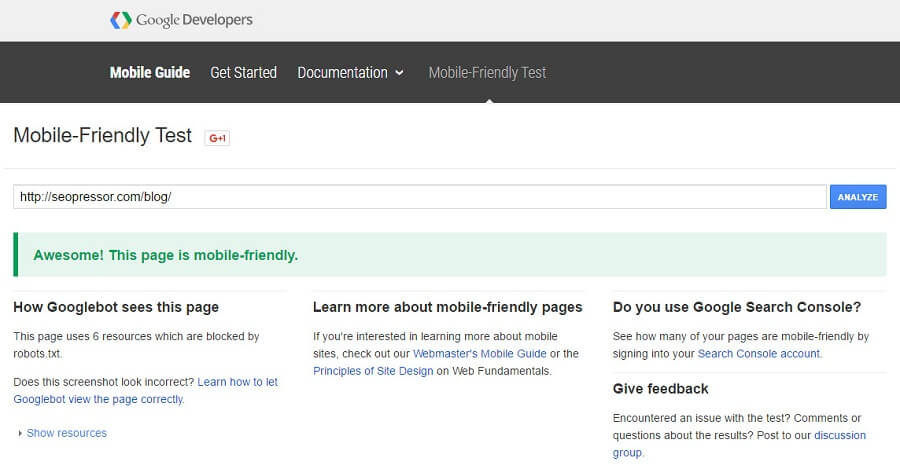The height and width of the screenshot is (469, 900).
Task: Click the Google Developers wordmark text
Action: coord(194,20)
